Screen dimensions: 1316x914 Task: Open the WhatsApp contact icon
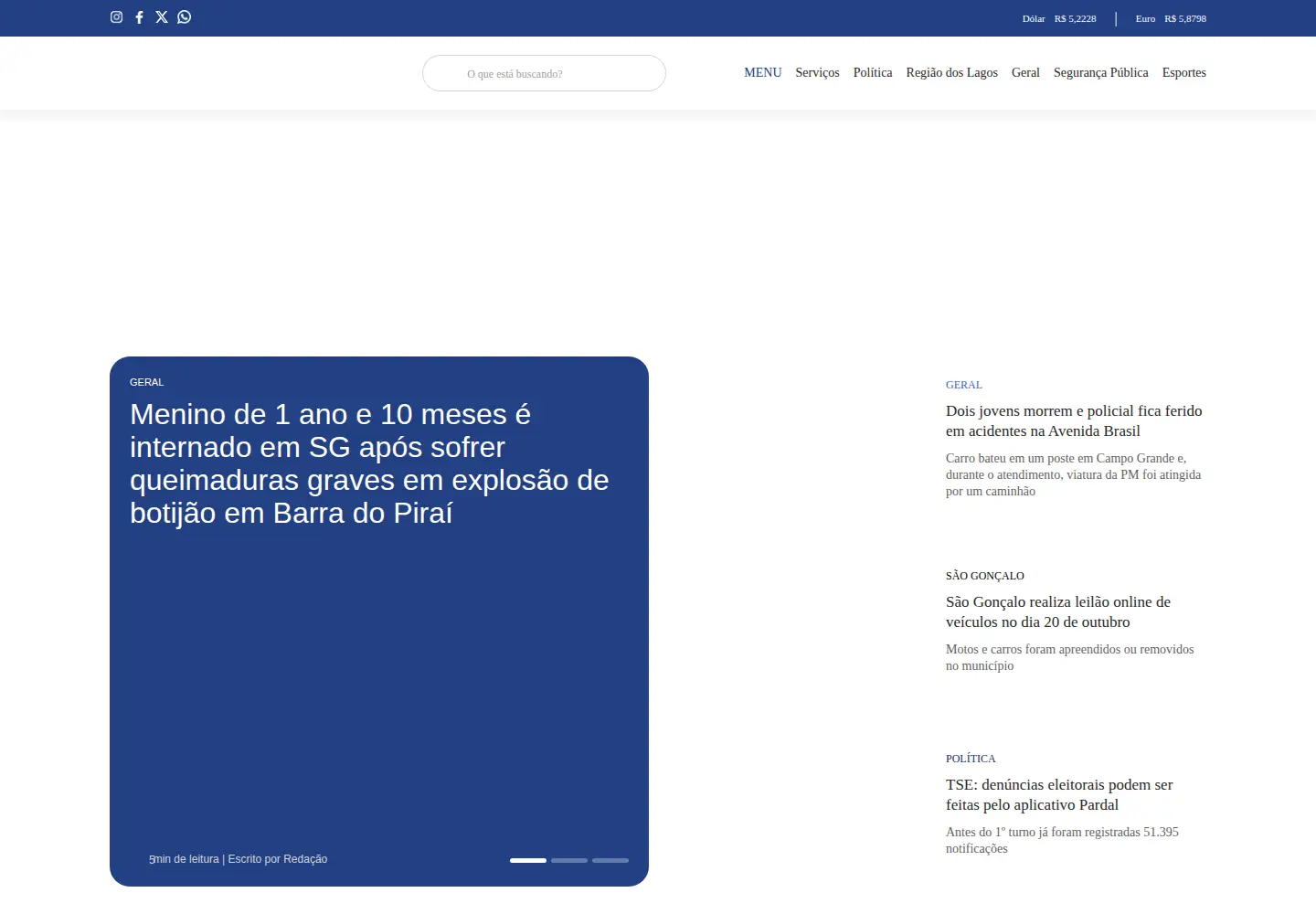tap(185, 16)
